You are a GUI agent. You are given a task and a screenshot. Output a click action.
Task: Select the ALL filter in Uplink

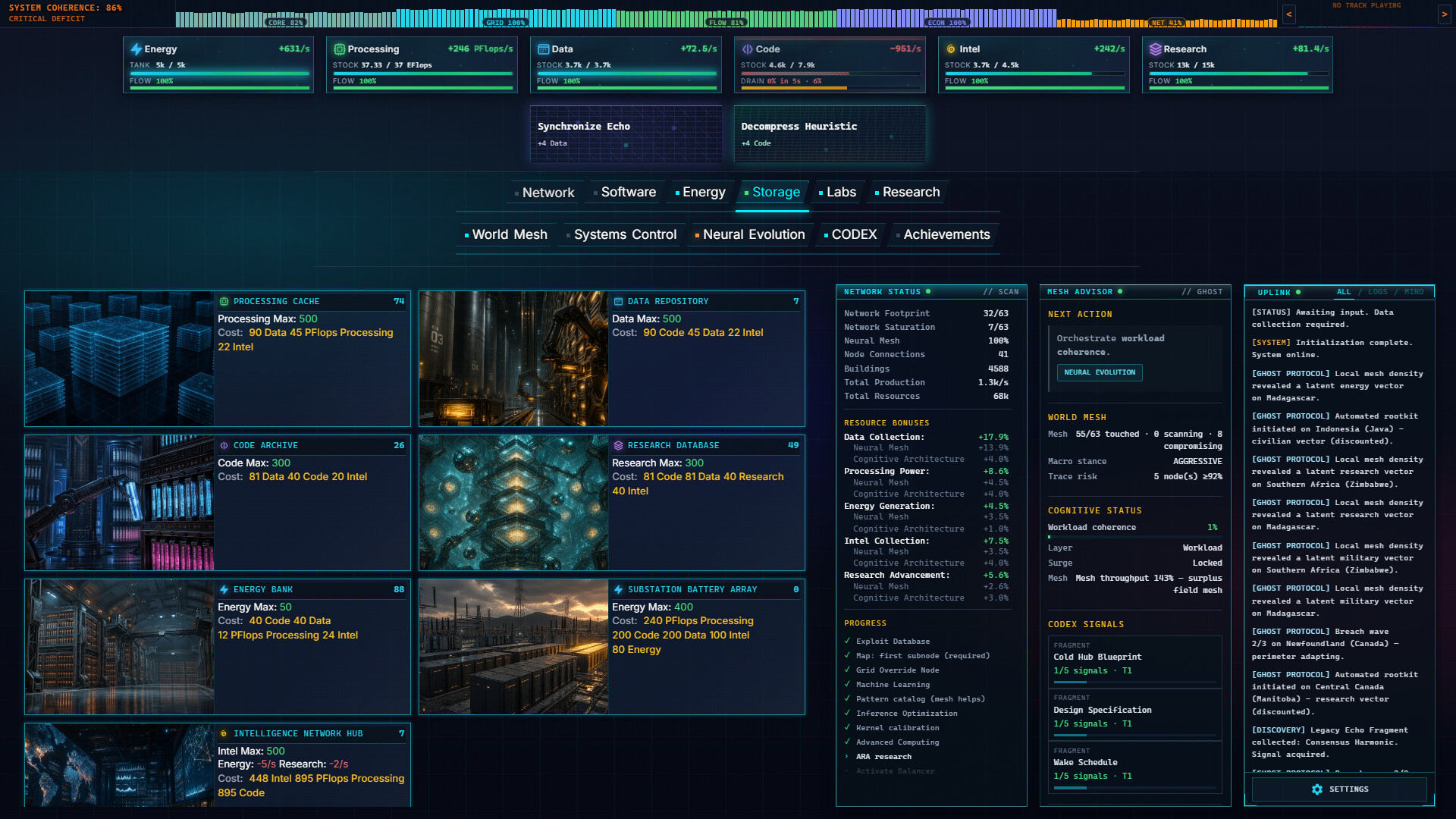[x=1344, y=292]
